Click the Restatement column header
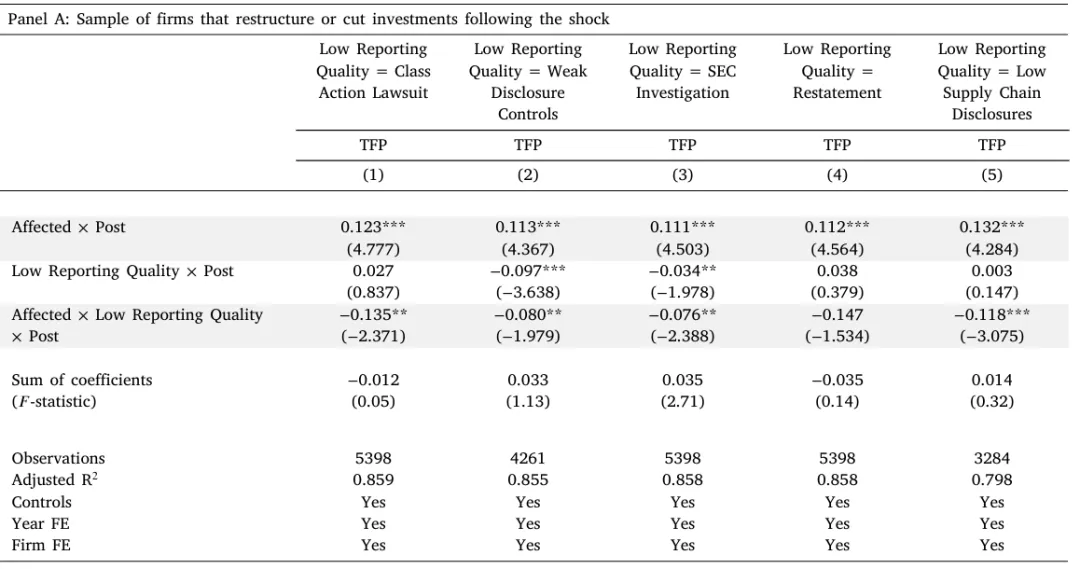This screenshot has width=1080, height=569. click(837, 71)
